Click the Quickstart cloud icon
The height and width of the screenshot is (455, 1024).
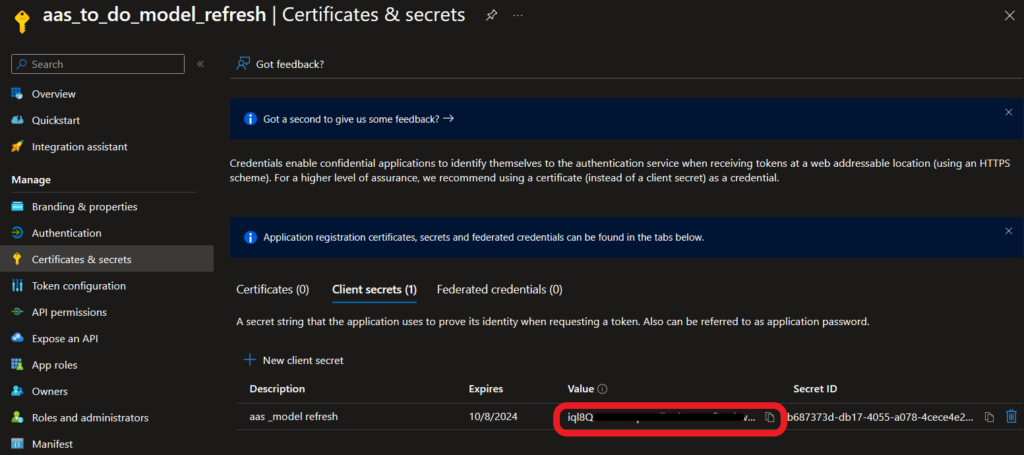pyautogui.click(x=18, y=120)
